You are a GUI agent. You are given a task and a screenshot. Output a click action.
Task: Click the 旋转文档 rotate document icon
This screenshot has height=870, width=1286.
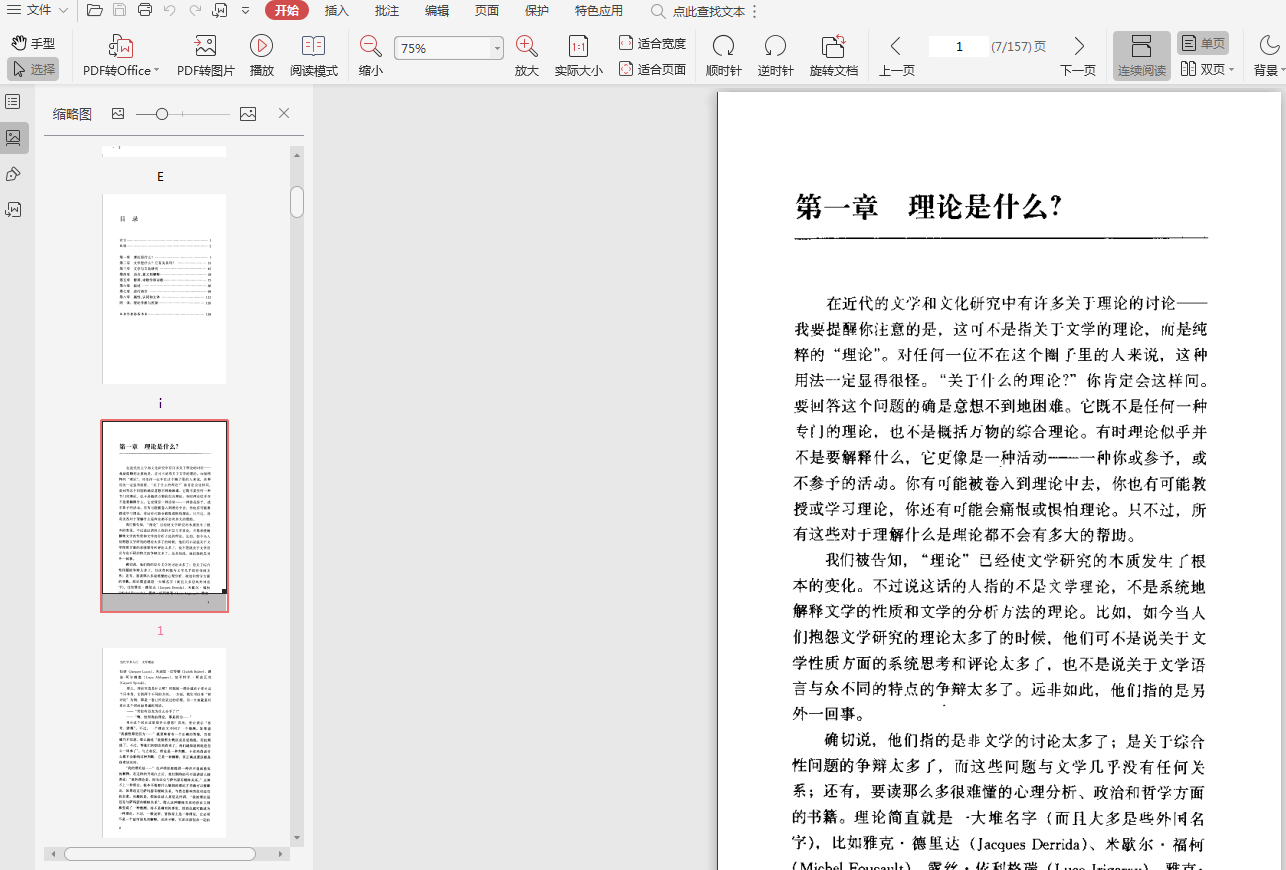pos(833,47)
